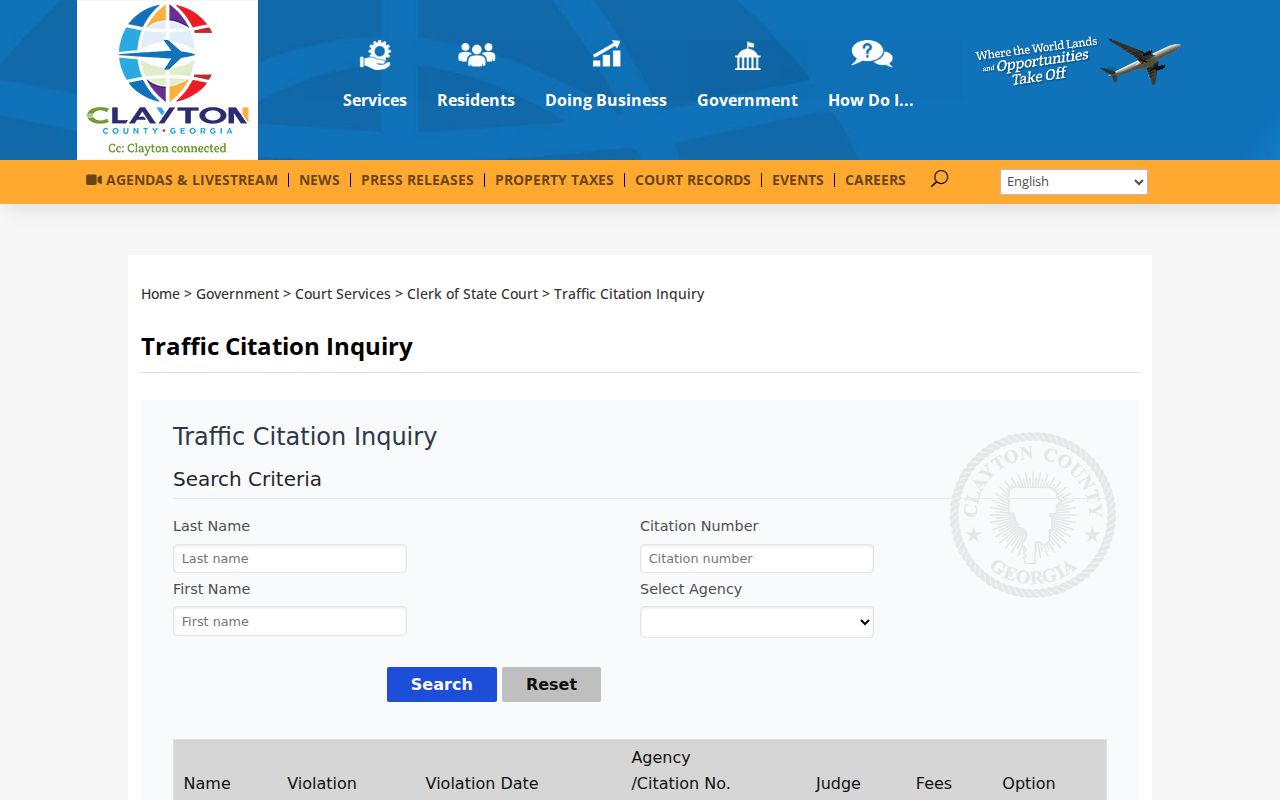Click the Reset button
The height and width of the screenshot is (800, 1280).
tap(551, 684)
